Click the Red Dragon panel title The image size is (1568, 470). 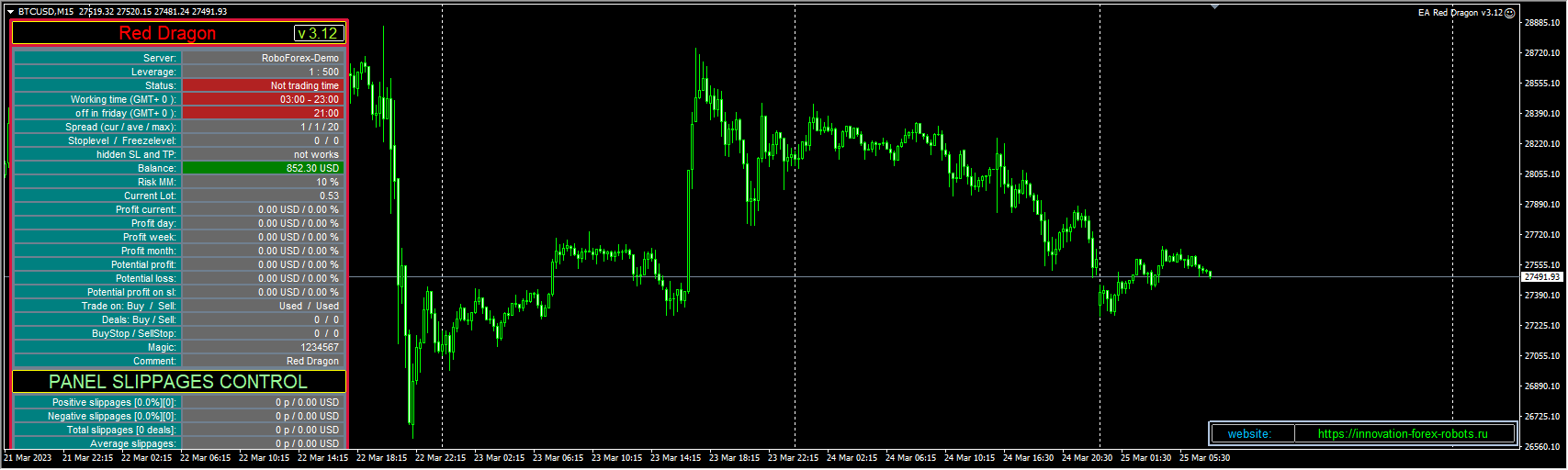point(167,33)
